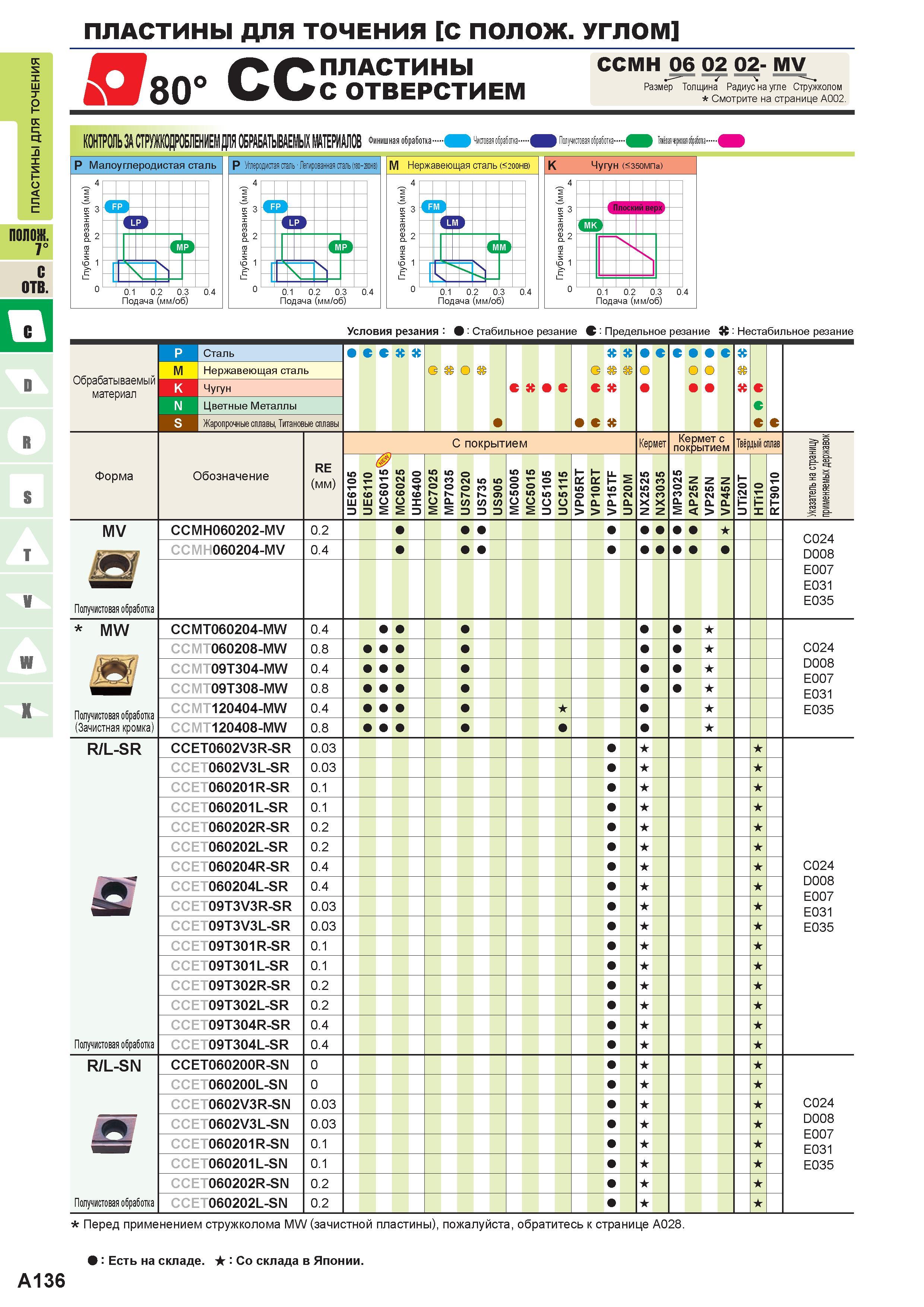Click the green N badge beside 'Цветные Металлы'
This screenshot has width=924, height=1307.
[178, 406]
